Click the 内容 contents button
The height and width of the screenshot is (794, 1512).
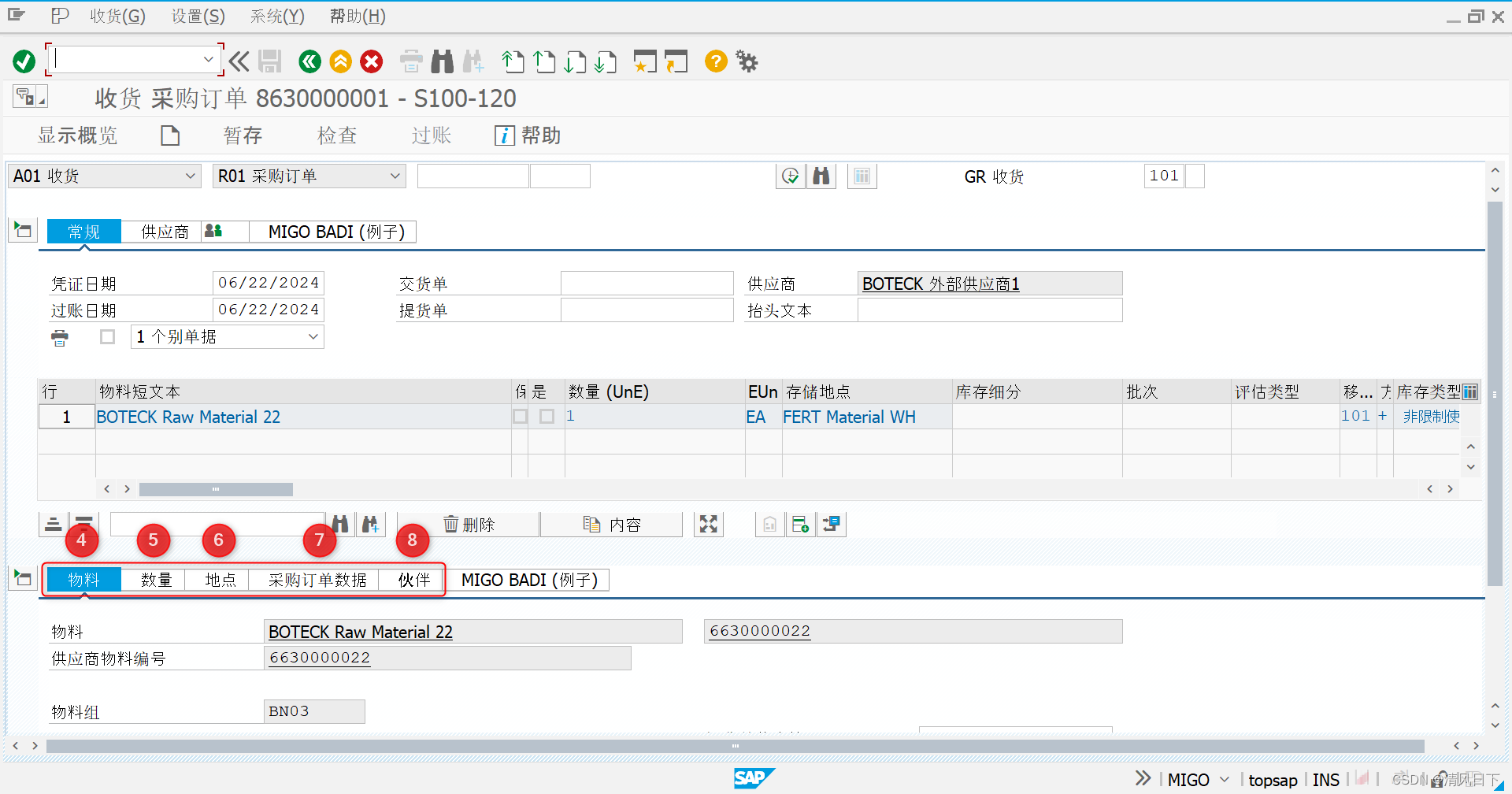(612, 524)
